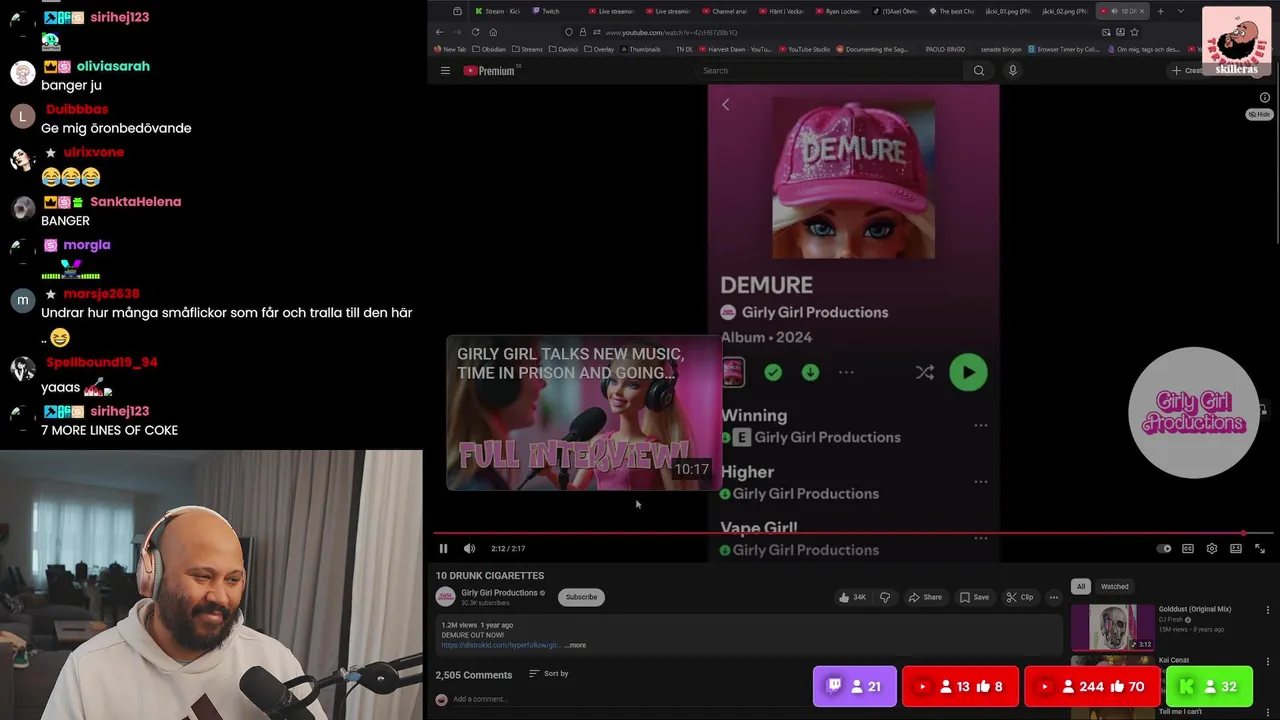Seek on the red video progress bar
The image size is (1280, 720).
[x=853, y=533]
